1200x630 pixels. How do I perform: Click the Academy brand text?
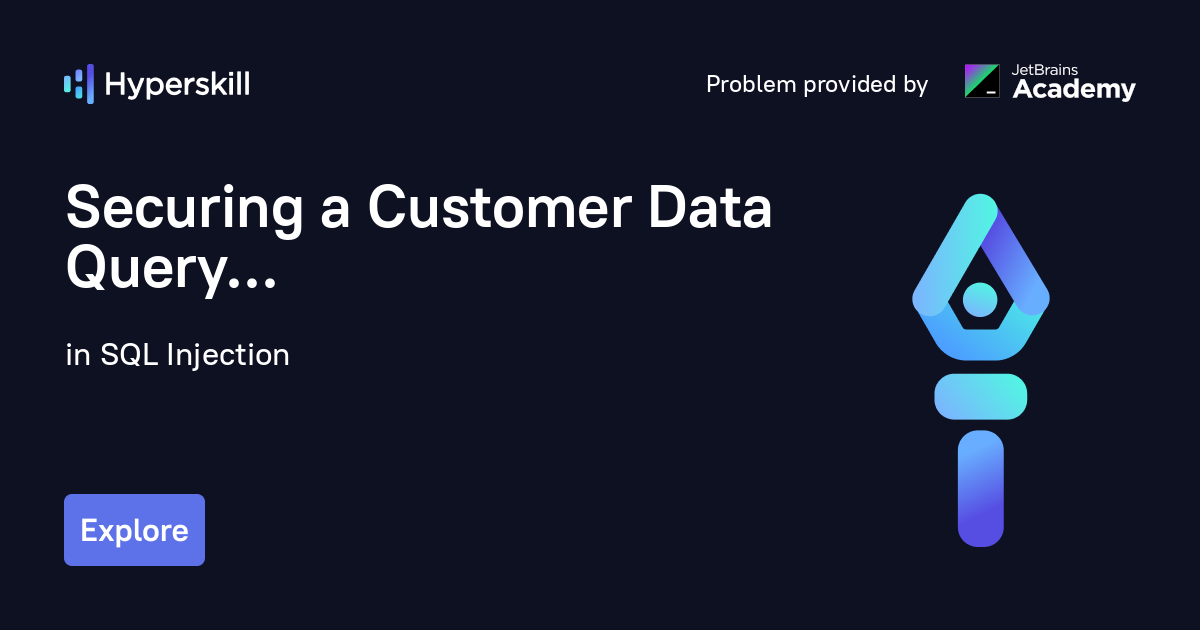1074,90
